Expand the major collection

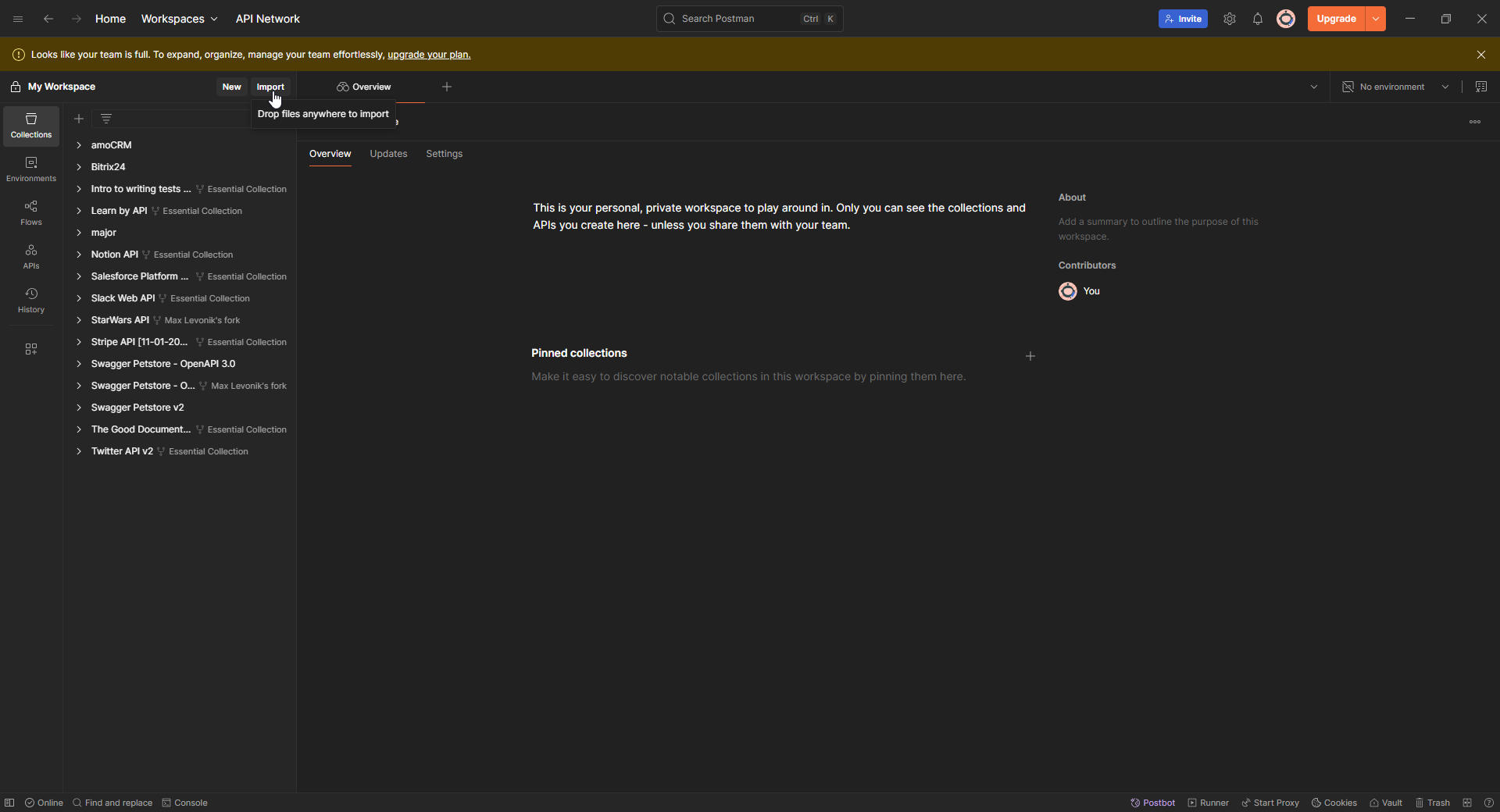[x=79, y=233]
